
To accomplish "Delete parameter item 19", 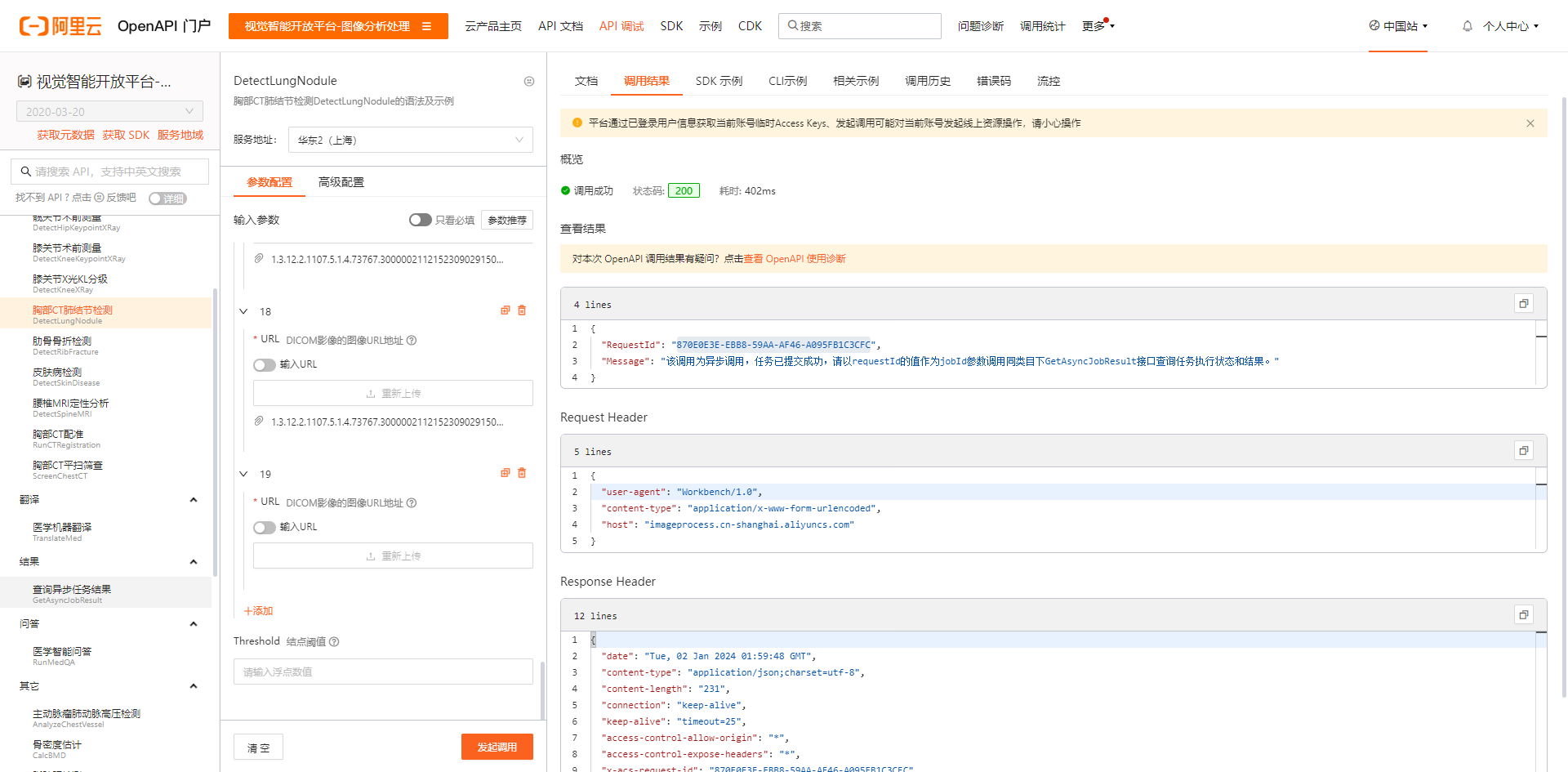I will tap(522, 473).
